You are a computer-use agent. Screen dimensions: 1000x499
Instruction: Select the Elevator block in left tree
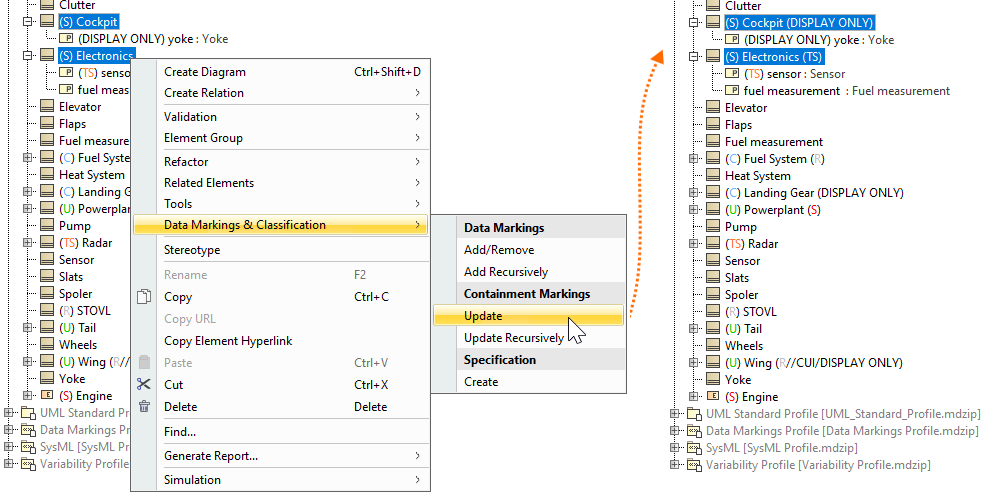79,107
